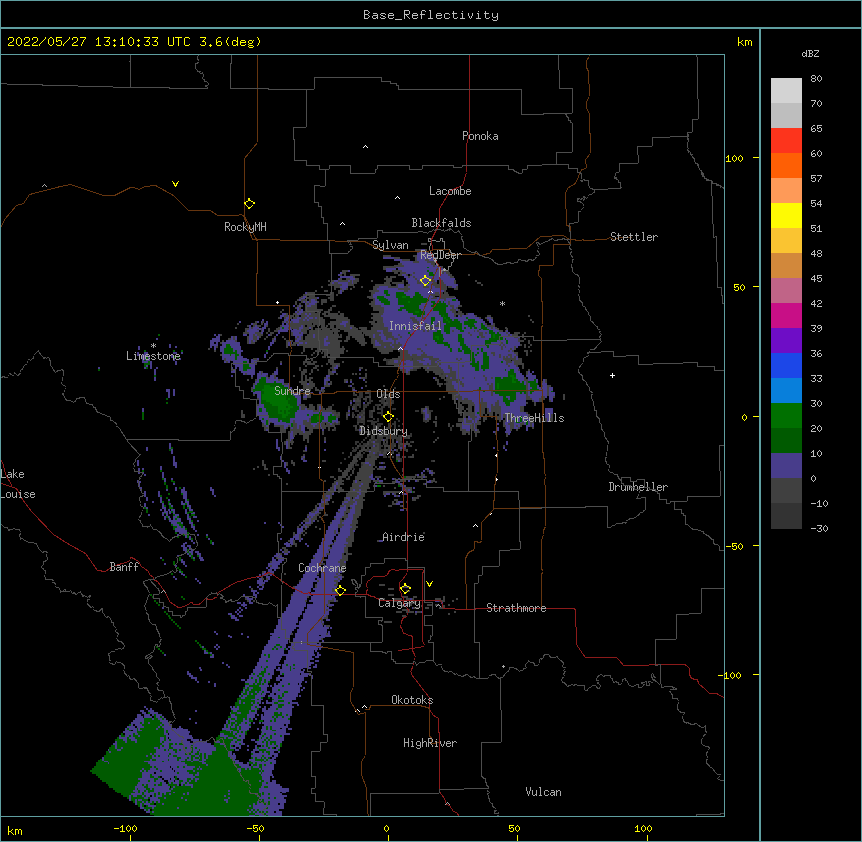The width and height of the screenshot is (862, 842).
Task: Click the blue 36 dBZ legend color
Action: (x=786, y=365)
